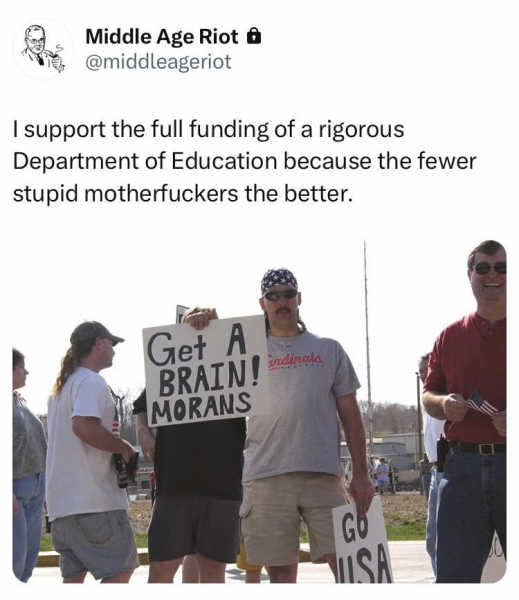
Task: Click the khaki cargo shorts in the photo
Action: (293, 518)
